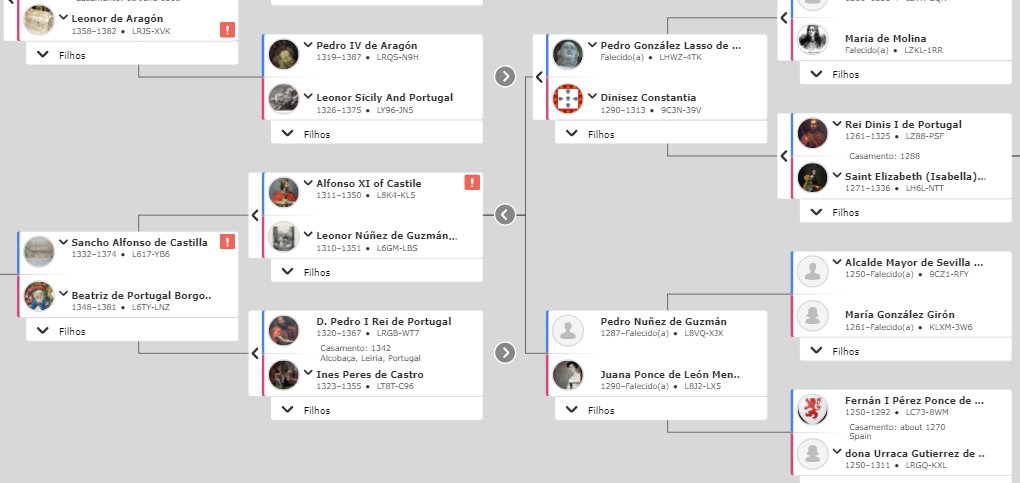Screen dimensions: 1020x483
Task: Expand Filhos under Pedro González Lasso couple
Action: [x=661, y=134]
